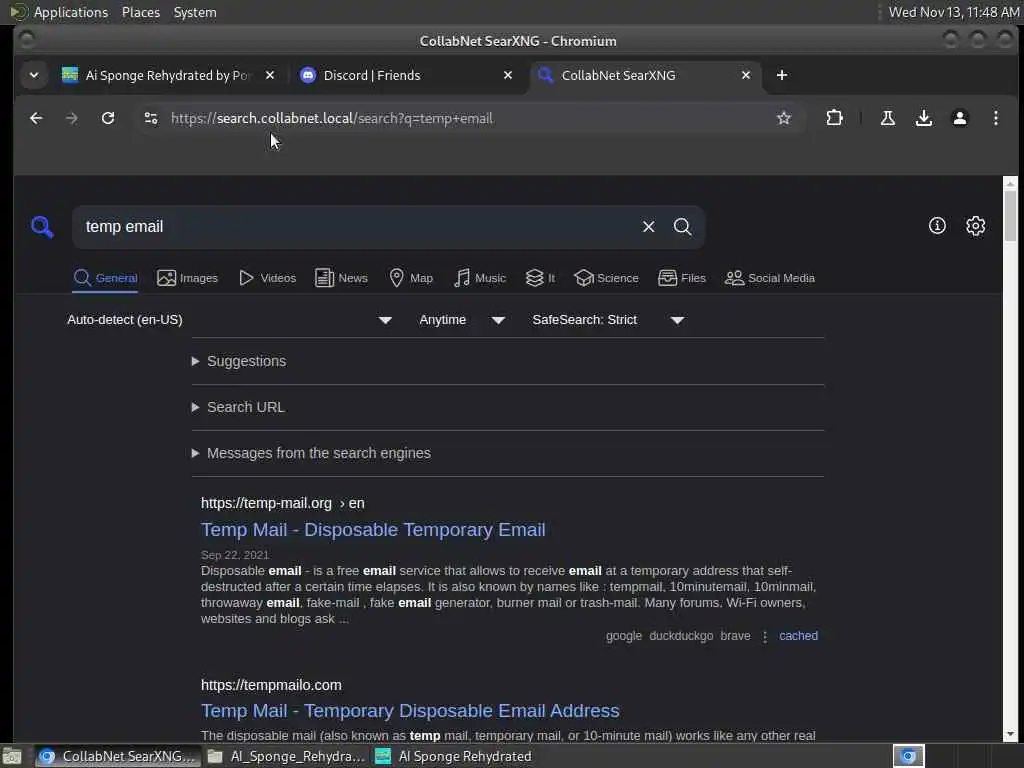
Task: Click the Sep 22, 2021 result date
Action: click(x=234, y=555)
